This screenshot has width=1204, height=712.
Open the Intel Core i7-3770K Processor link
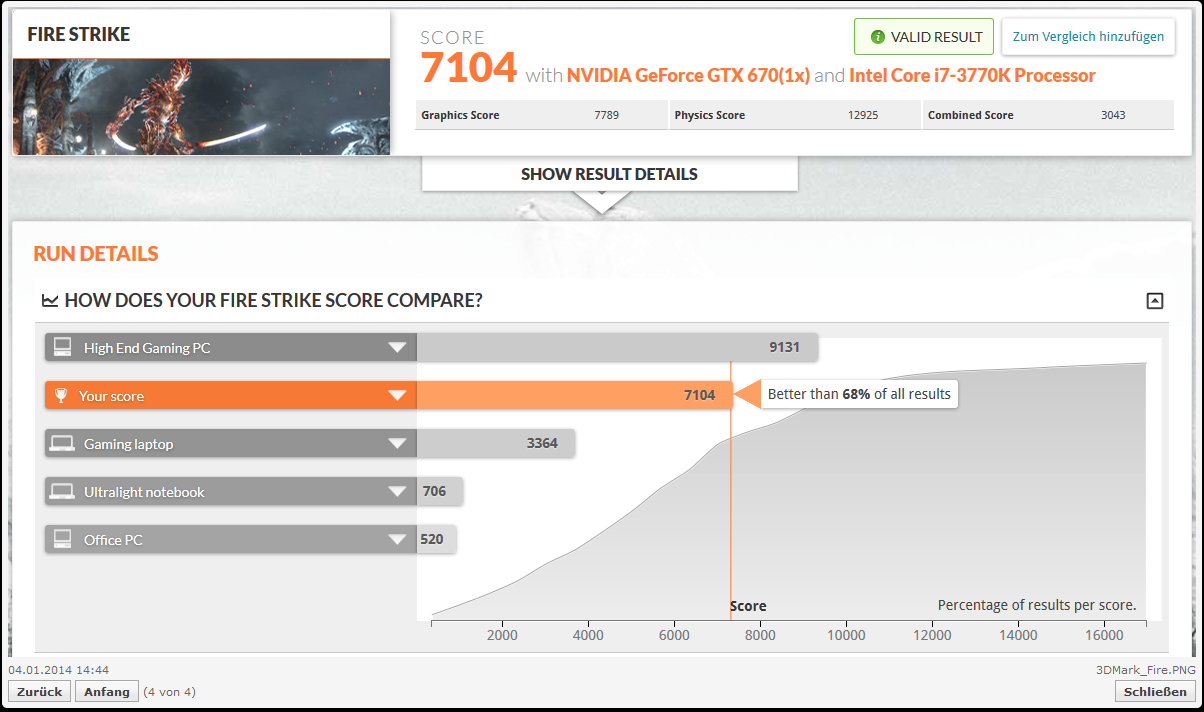pyautogui.click(x=972, y=76)
